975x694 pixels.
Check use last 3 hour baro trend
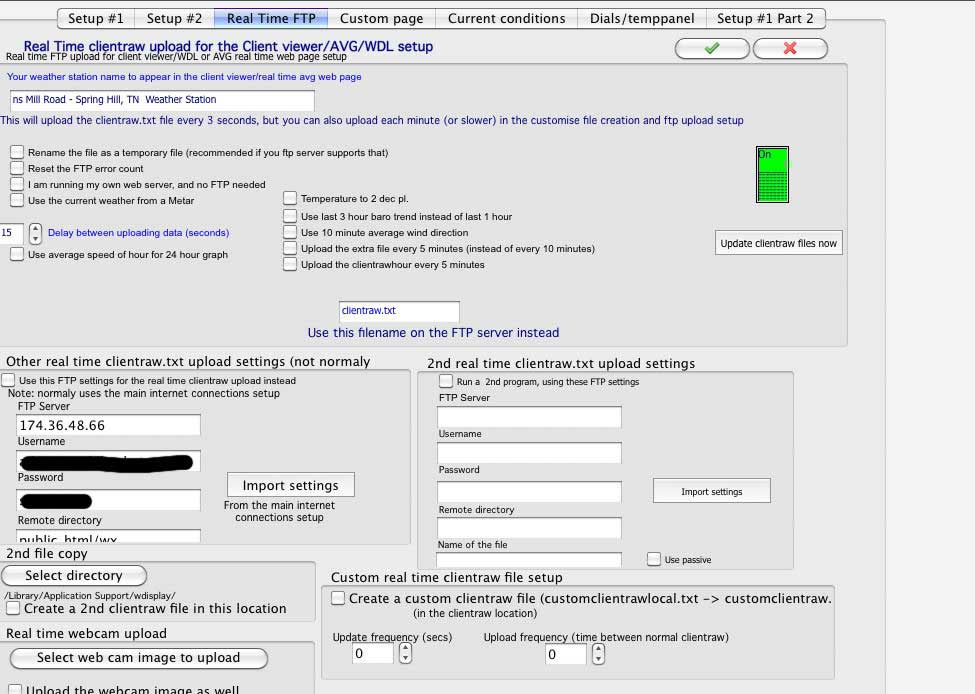290,216
